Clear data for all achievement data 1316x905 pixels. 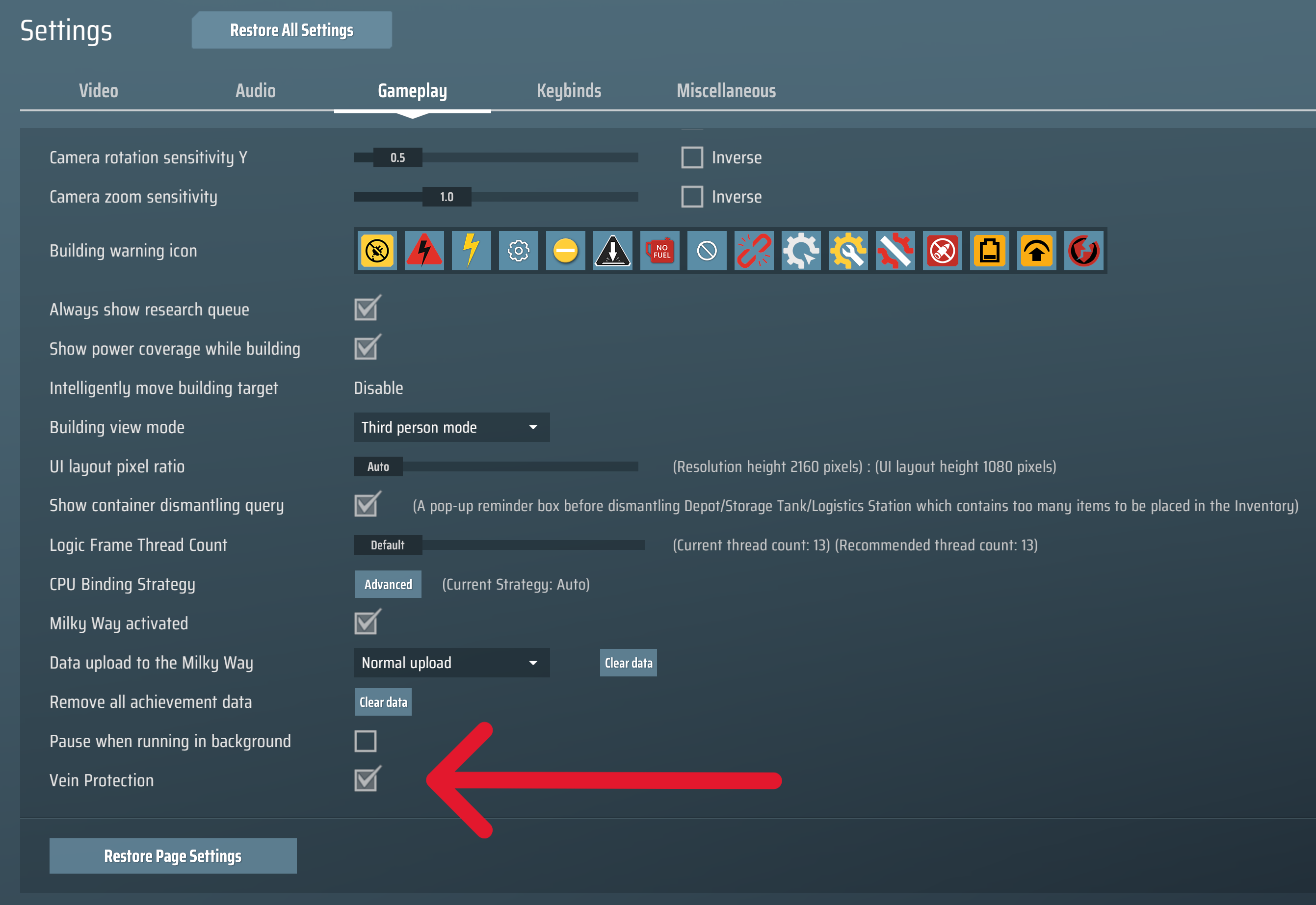click(383, 702)
